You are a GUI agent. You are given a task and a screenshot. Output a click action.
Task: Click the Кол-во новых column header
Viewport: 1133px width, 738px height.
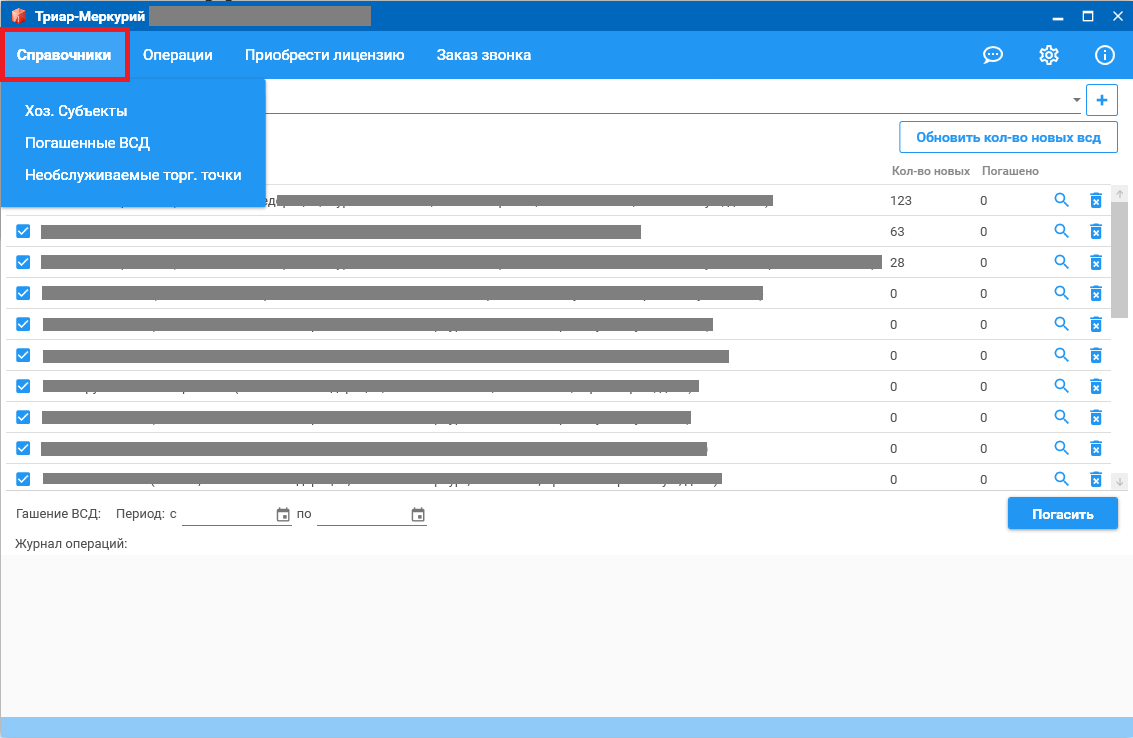[x=931, y=171]
